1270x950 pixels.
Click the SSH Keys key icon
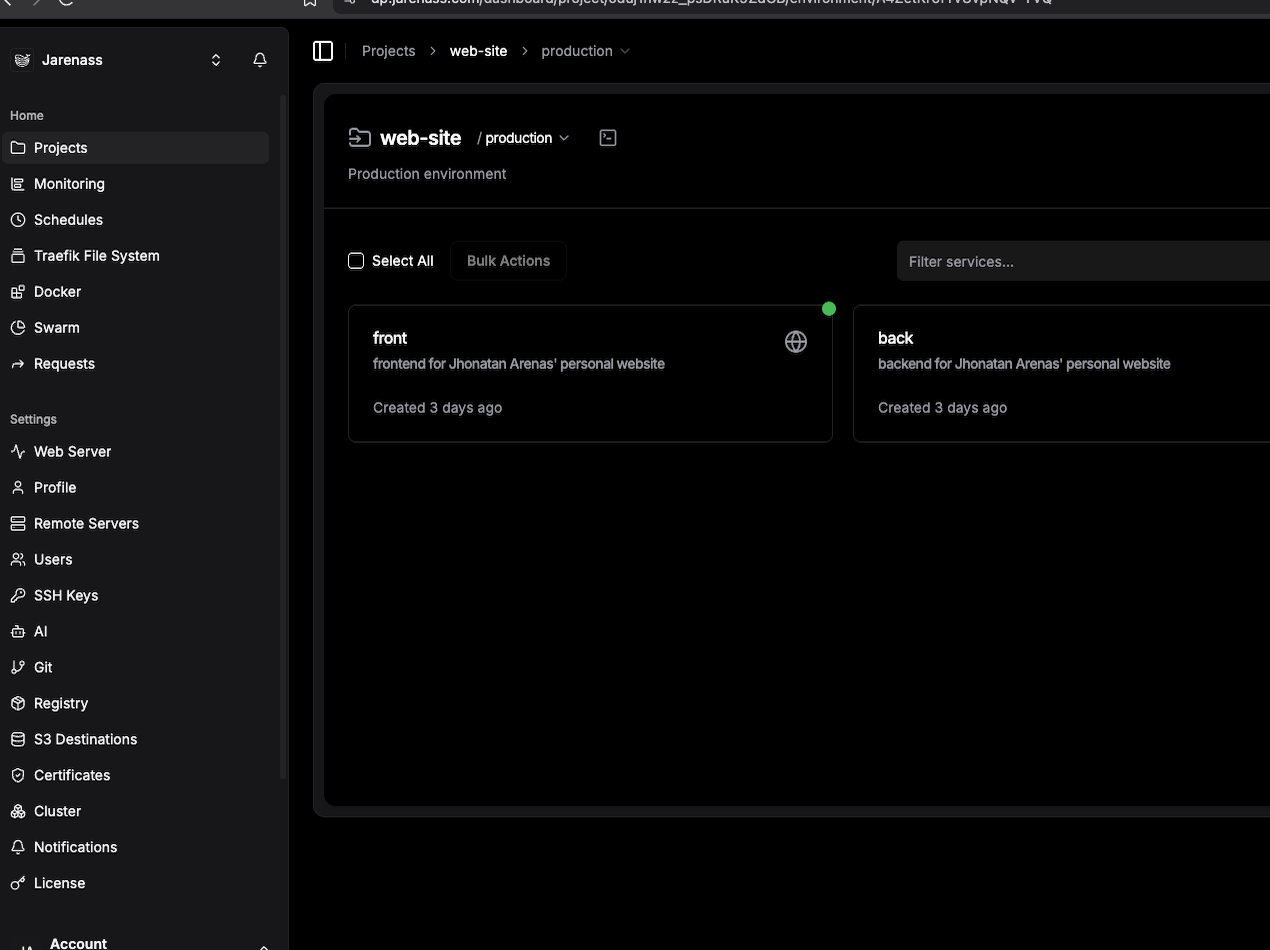tap(18, 596)
